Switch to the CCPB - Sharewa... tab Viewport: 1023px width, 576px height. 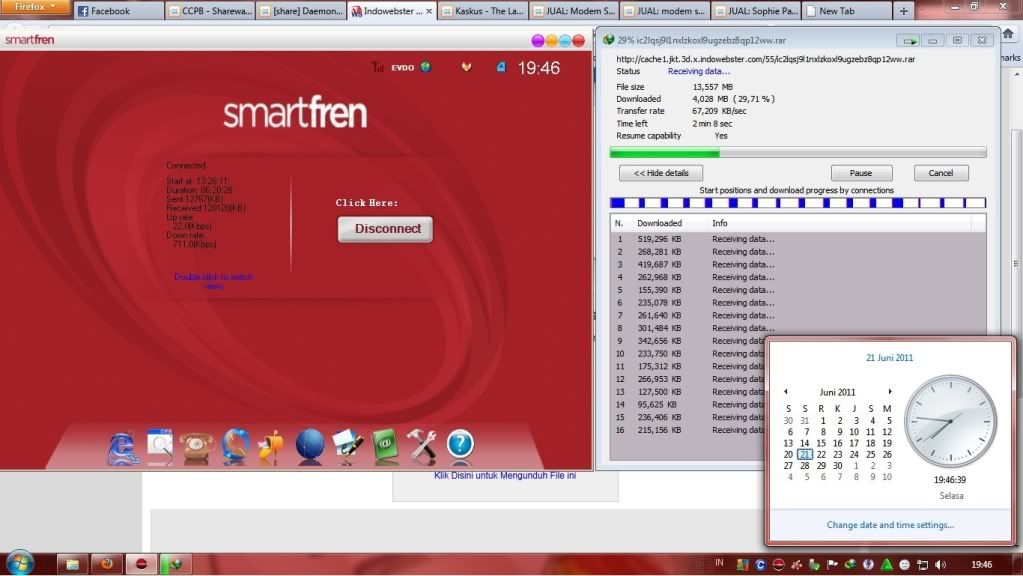point(209,11)
